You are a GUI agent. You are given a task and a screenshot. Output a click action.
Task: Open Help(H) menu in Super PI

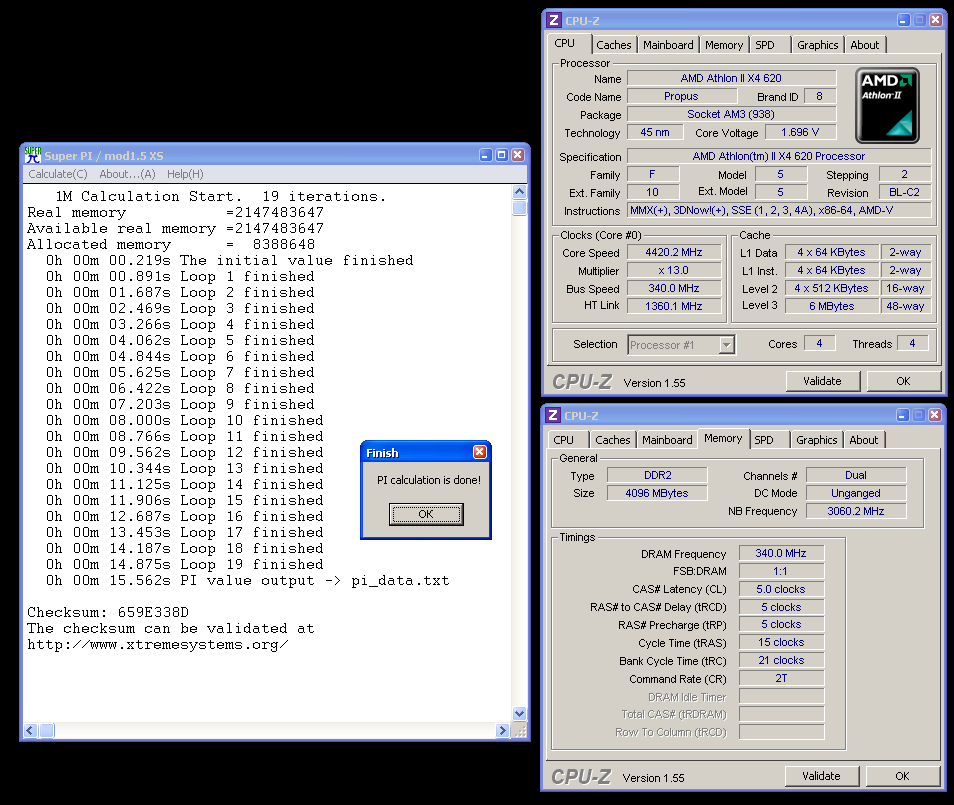tap(185, 174)
